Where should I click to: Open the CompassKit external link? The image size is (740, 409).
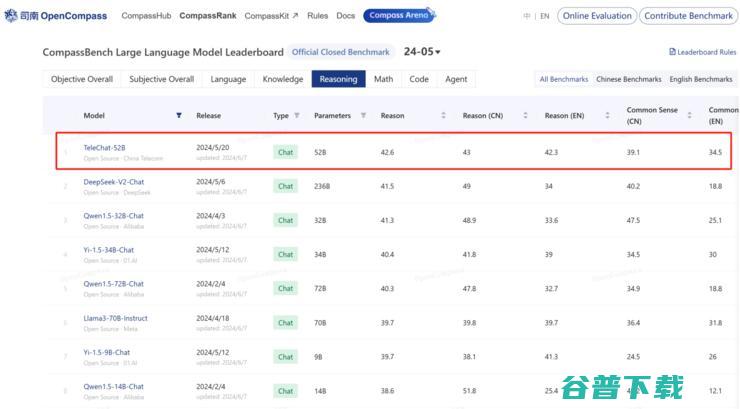271,16
